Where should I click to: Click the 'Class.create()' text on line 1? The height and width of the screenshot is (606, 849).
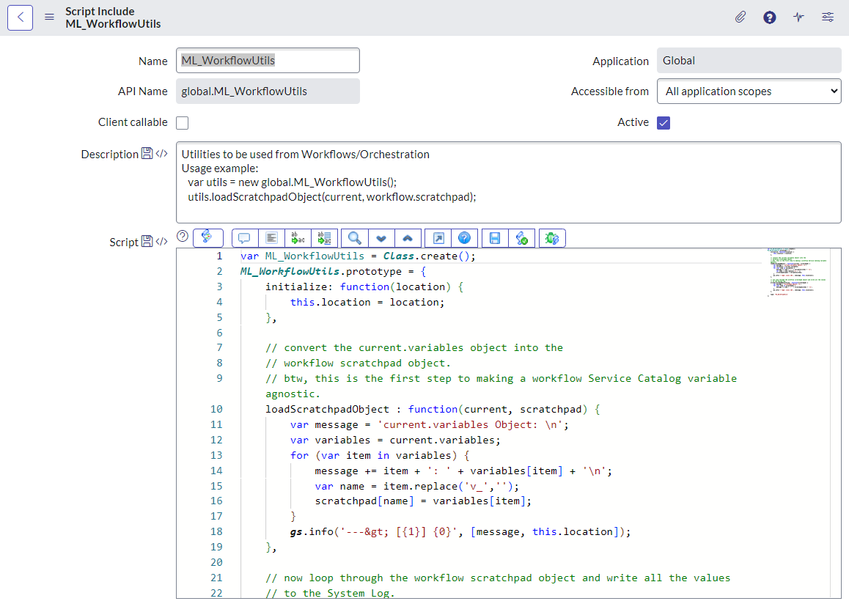pyautogui.click(x=429, y=256)
